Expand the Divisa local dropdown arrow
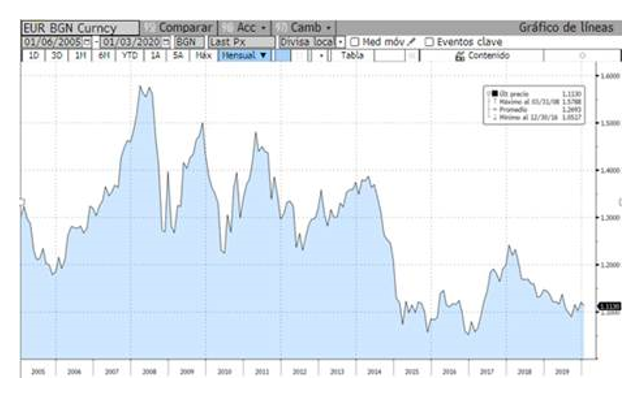643x399 pixels. pos(340,42)
